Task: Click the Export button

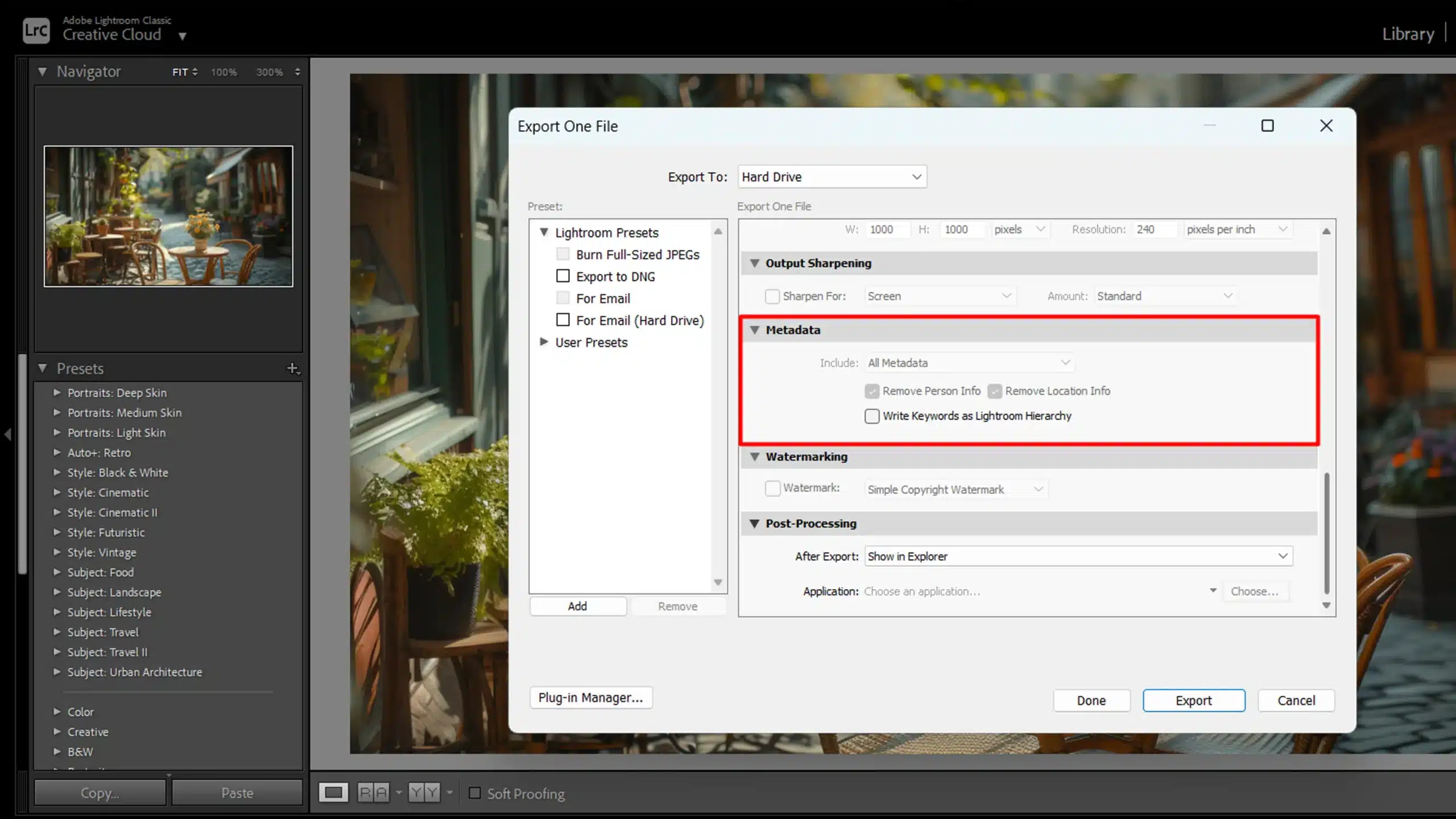Action: pyautogui.click(x=1194, y=700)
